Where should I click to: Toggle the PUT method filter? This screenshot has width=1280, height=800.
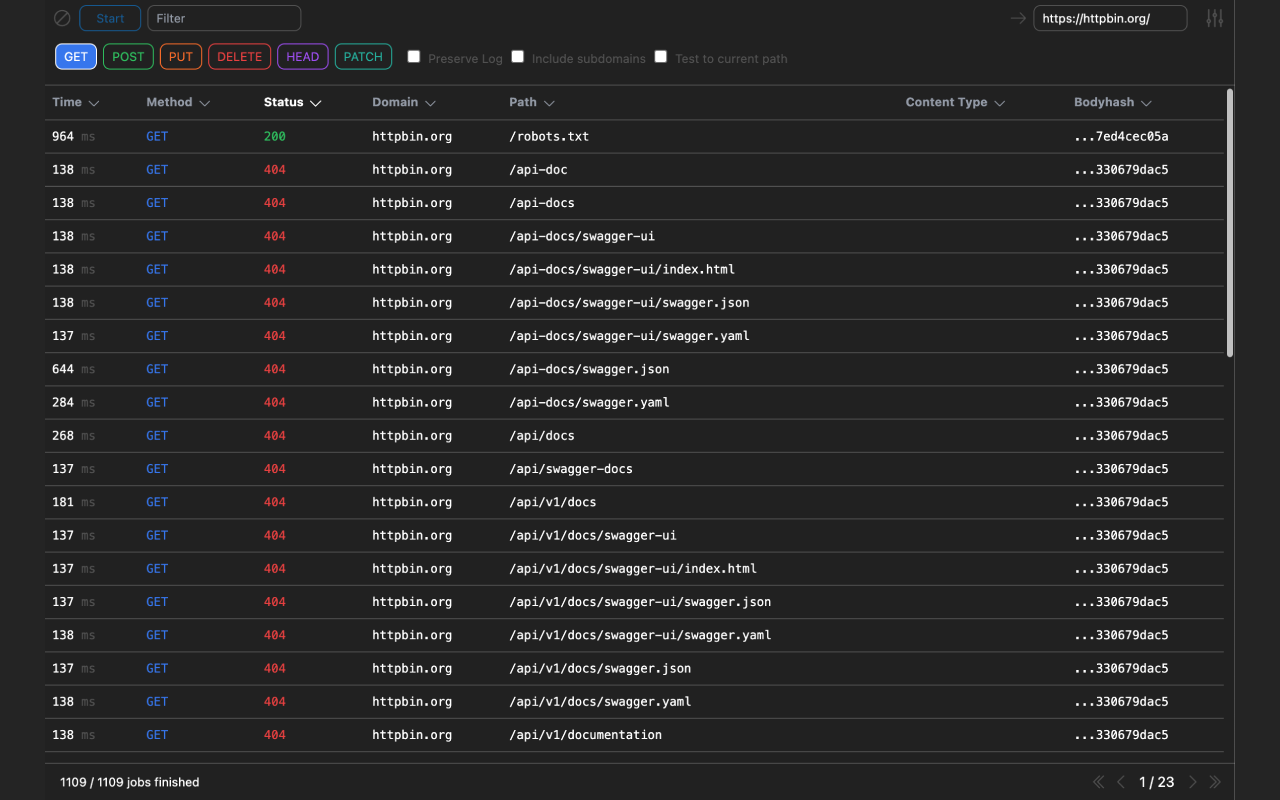[181, 57]
